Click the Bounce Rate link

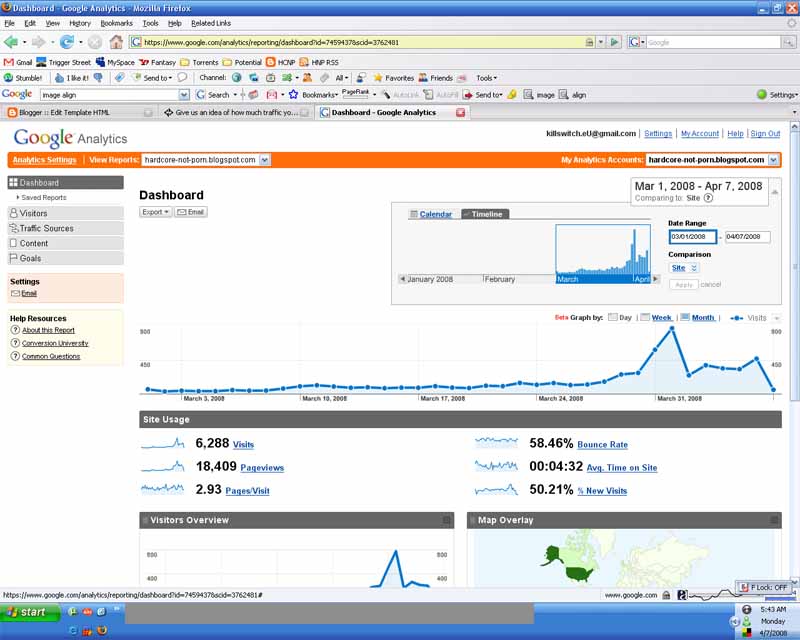(x=603, y=445)
